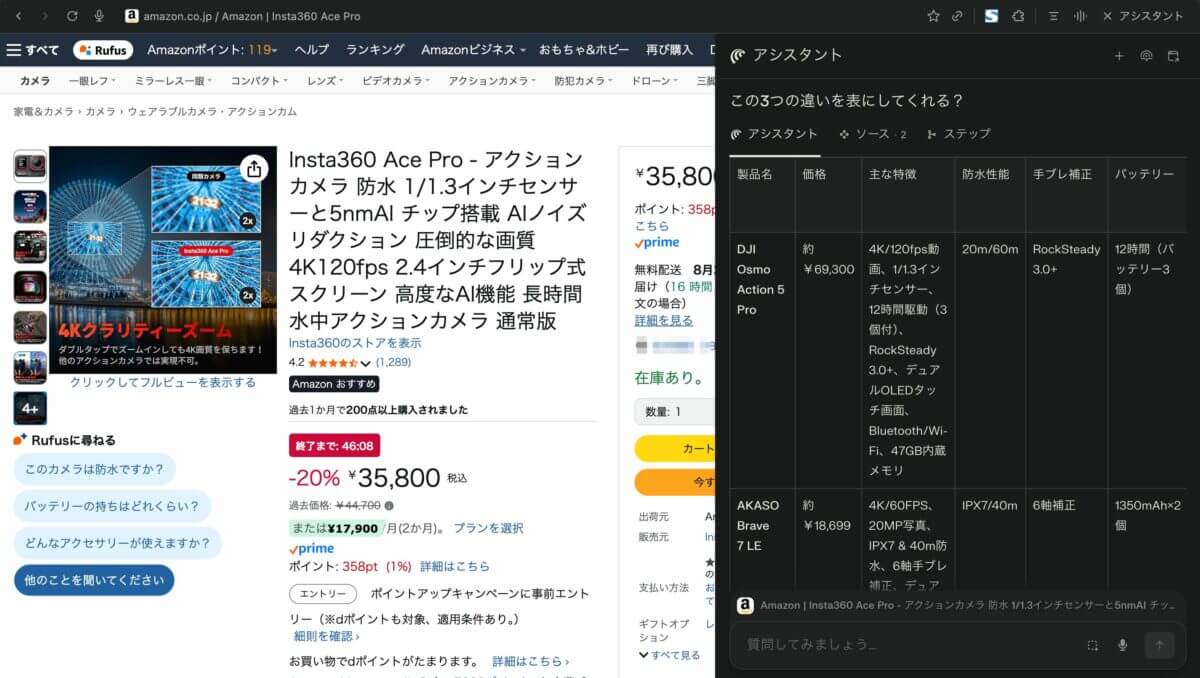Open the 4+ more images thumbnail
1200x678 pixels.
(x=30, y=408)
